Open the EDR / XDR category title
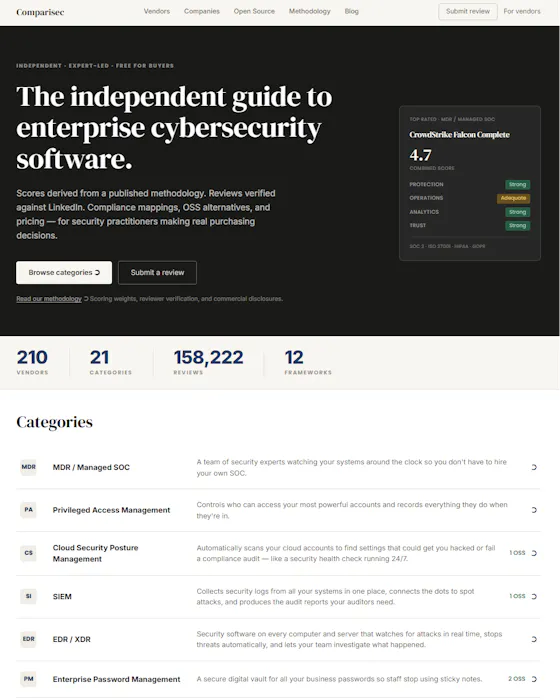This screenshot has height=700, width=560. (x=71, y=639)
